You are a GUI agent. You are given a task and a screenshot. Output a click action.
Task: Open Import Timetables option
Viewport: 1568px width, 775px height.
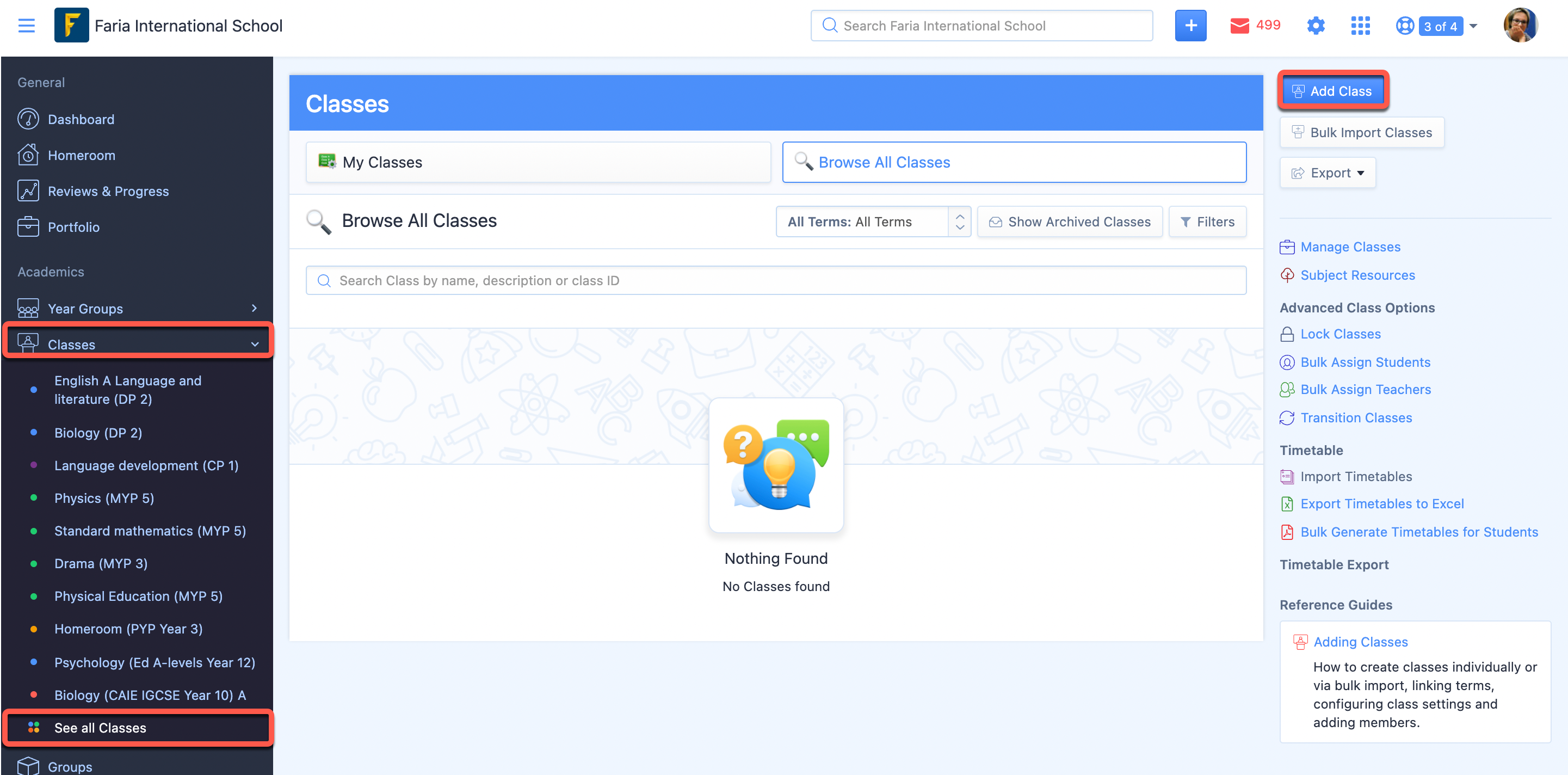click(x=1356, y=477)
